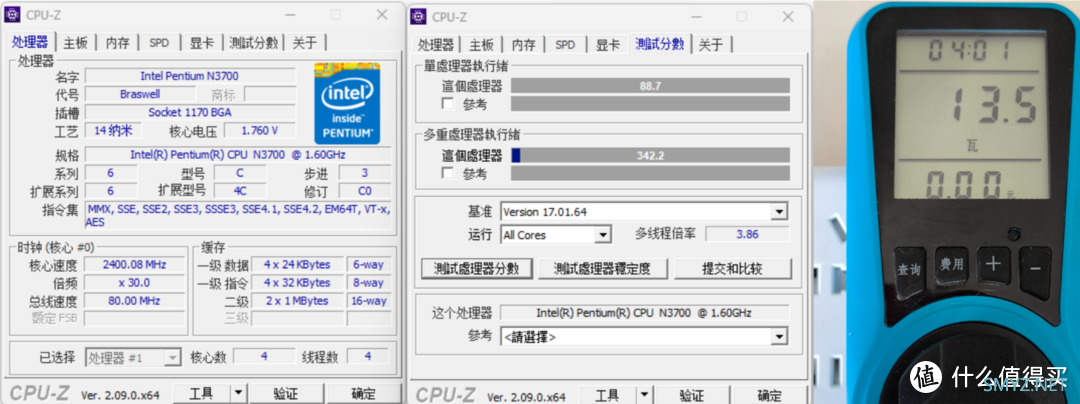Open 显卡 tab in the right CPU-Z window
The height and width of the screenshot is (404, 1080).
point(608,45)
